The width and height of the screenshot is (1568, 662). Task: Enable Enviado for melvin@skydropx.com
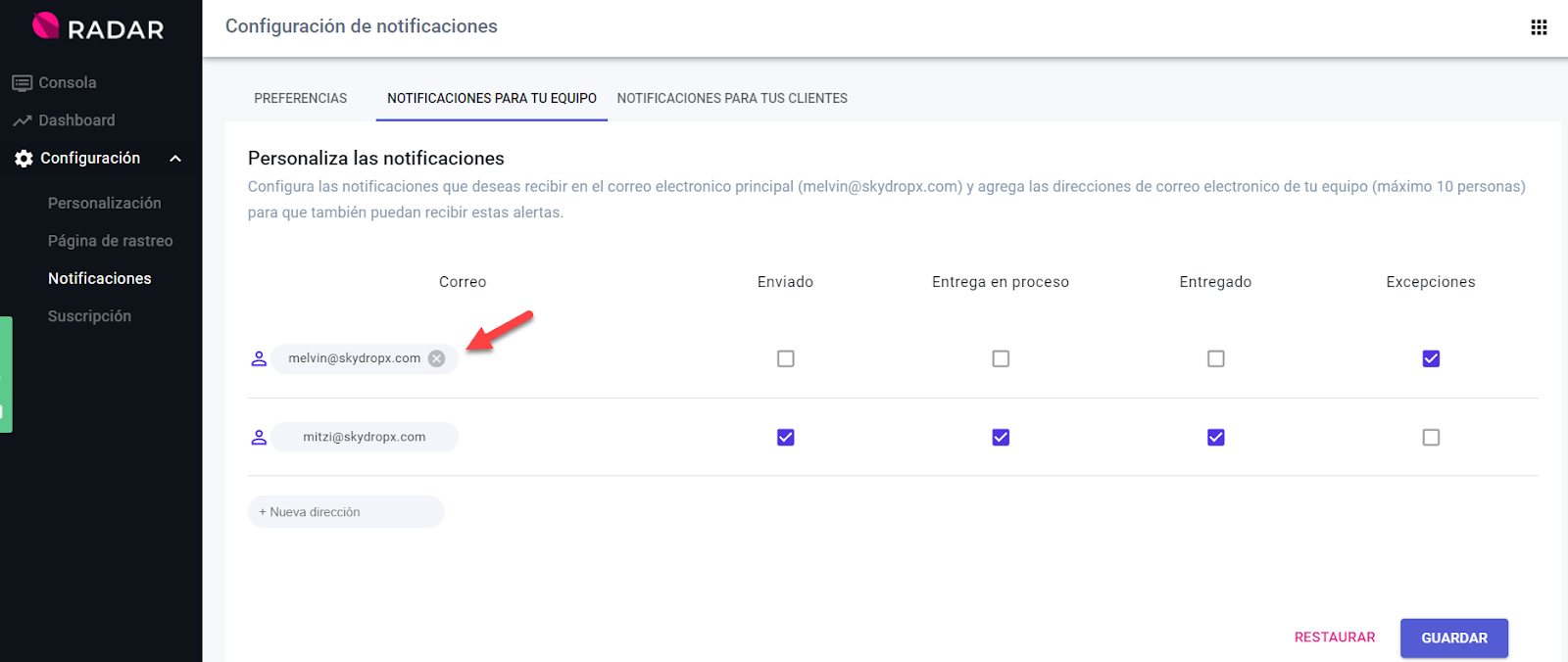tap(785, 358)
